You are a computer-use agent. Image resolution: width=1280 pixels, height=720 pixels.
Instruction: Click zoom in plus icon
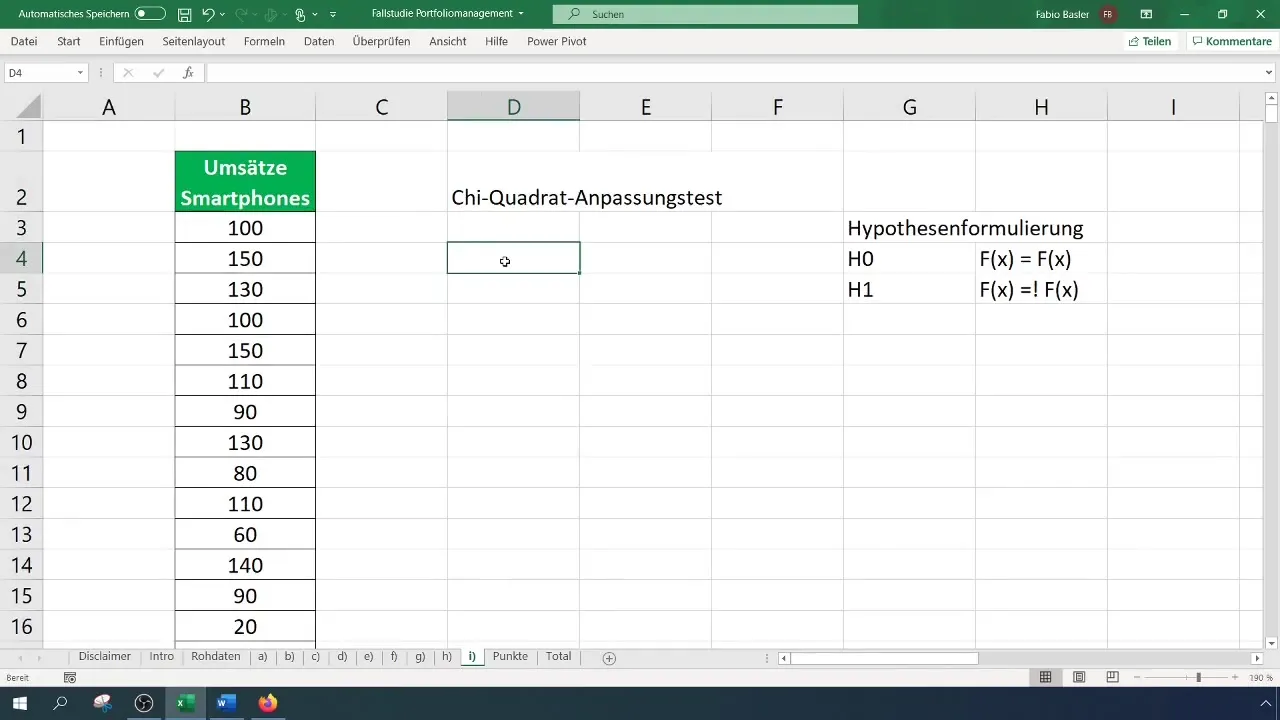point(1235,677)
